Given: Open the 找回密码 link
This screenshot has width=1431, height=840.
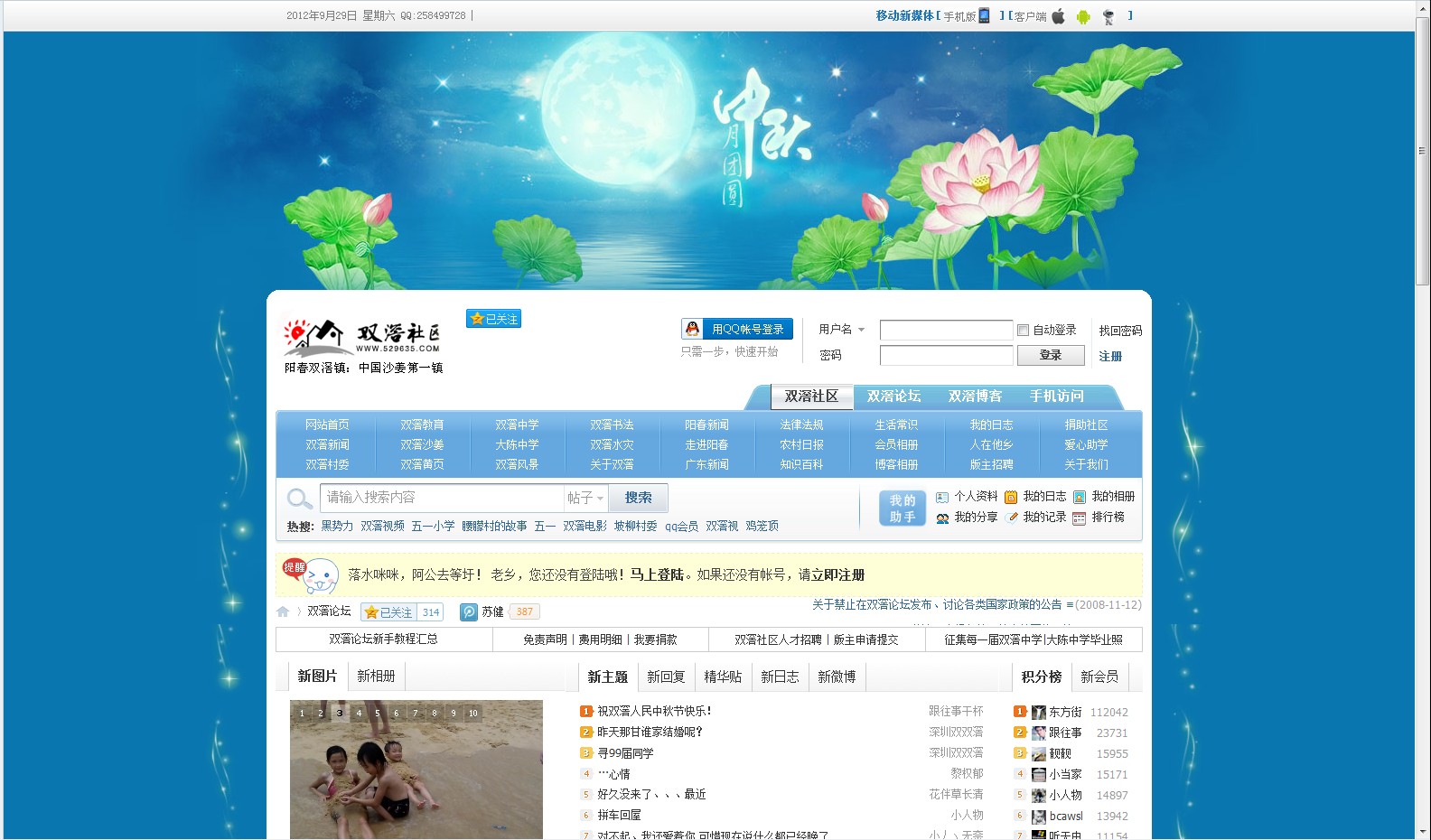Looking at the screenshot, I should (1120, 331).
